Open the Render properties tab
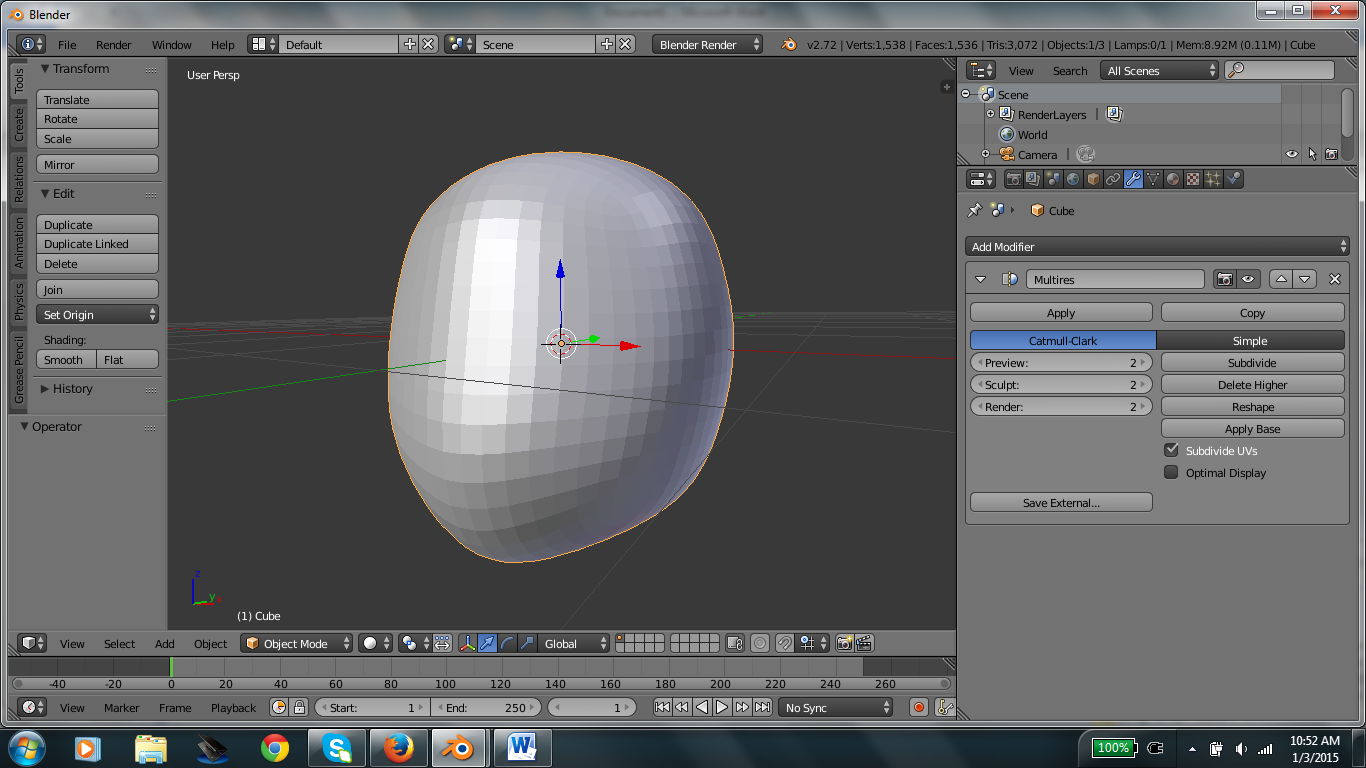Image resolution: width=1366 pixels, height=768 pixels. point(1014,178)
